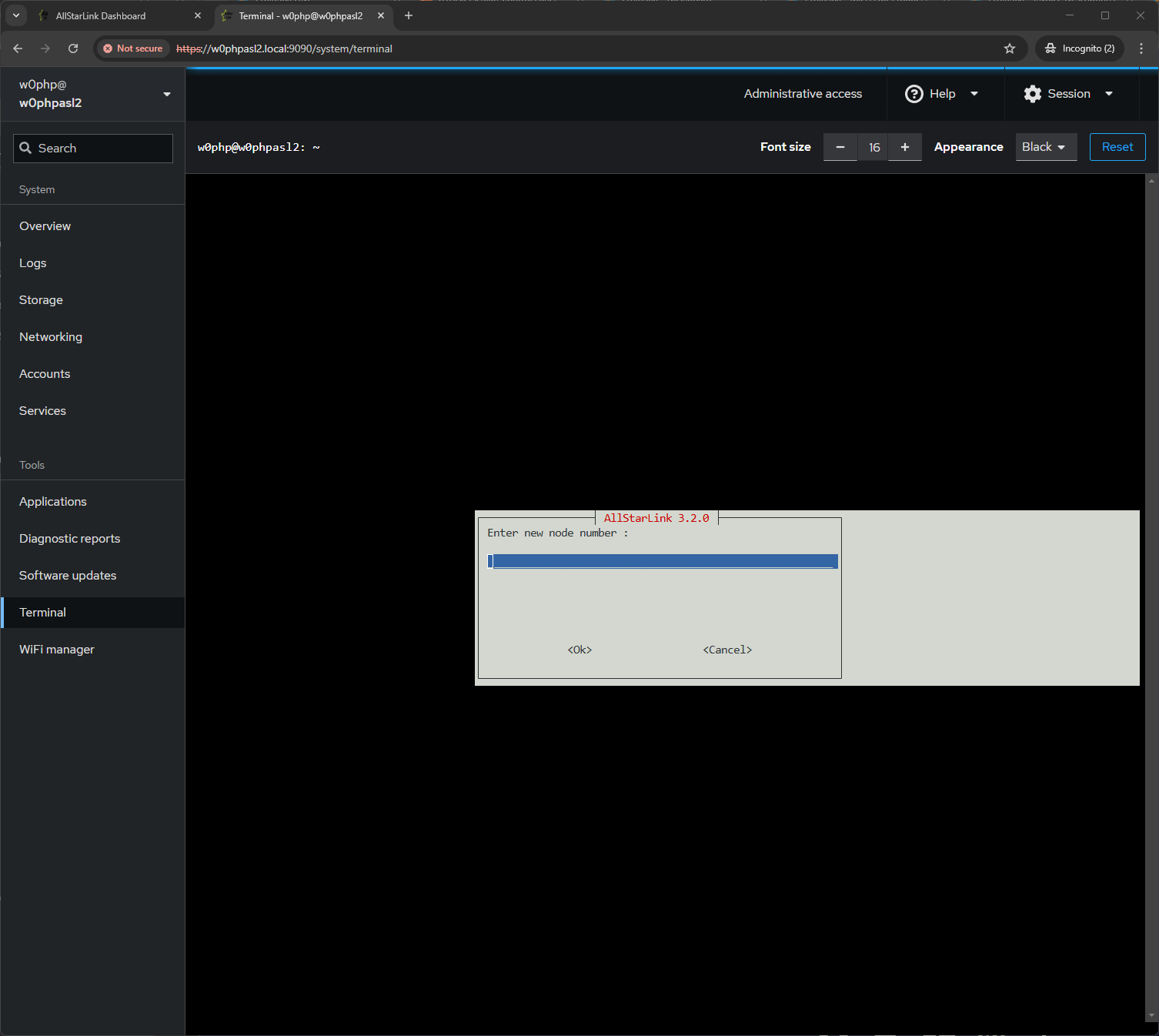
Task: Expand the Appearance Black dropdown
Action: click(1045, 147)
